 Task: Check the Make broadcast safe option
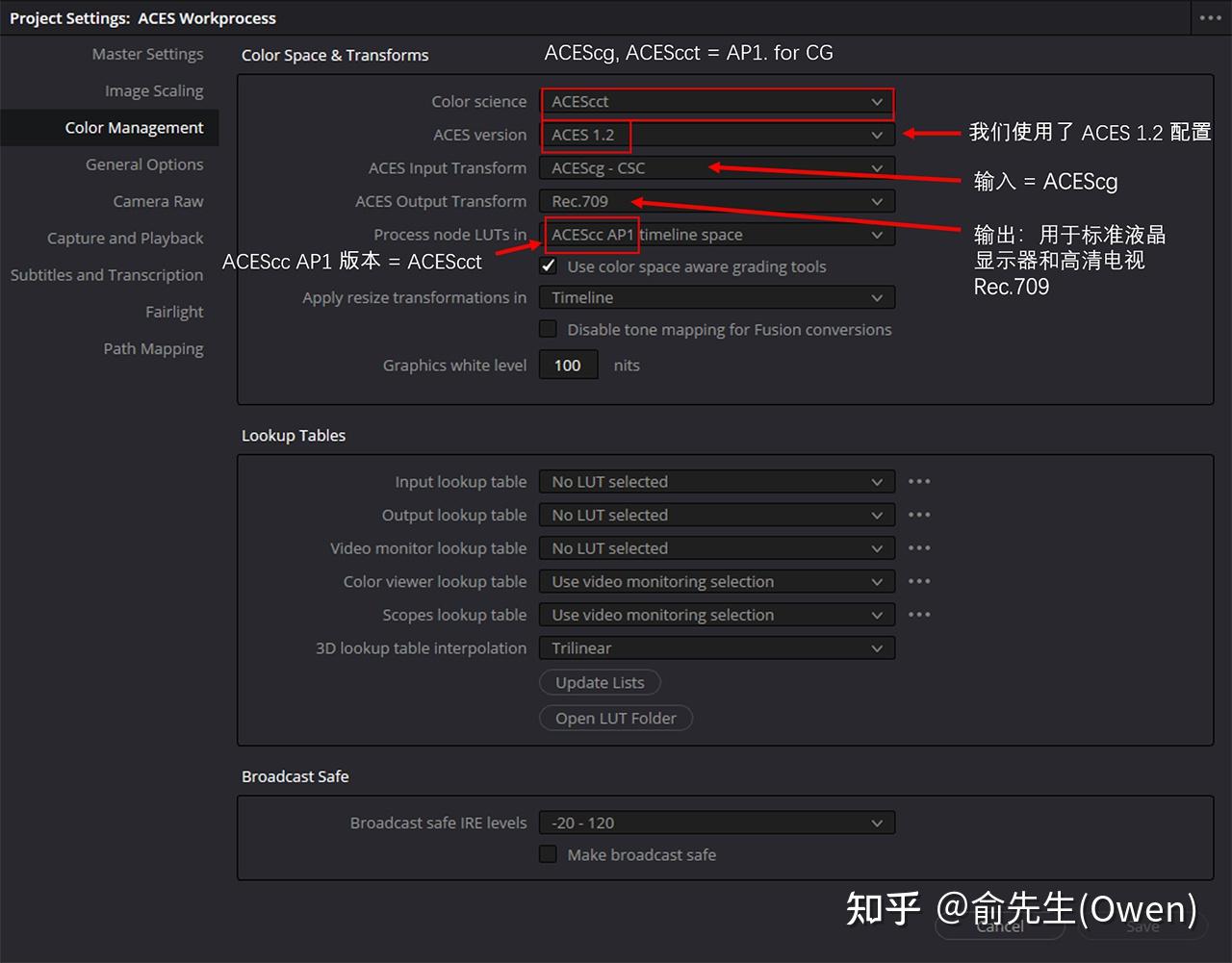point(548,853)
